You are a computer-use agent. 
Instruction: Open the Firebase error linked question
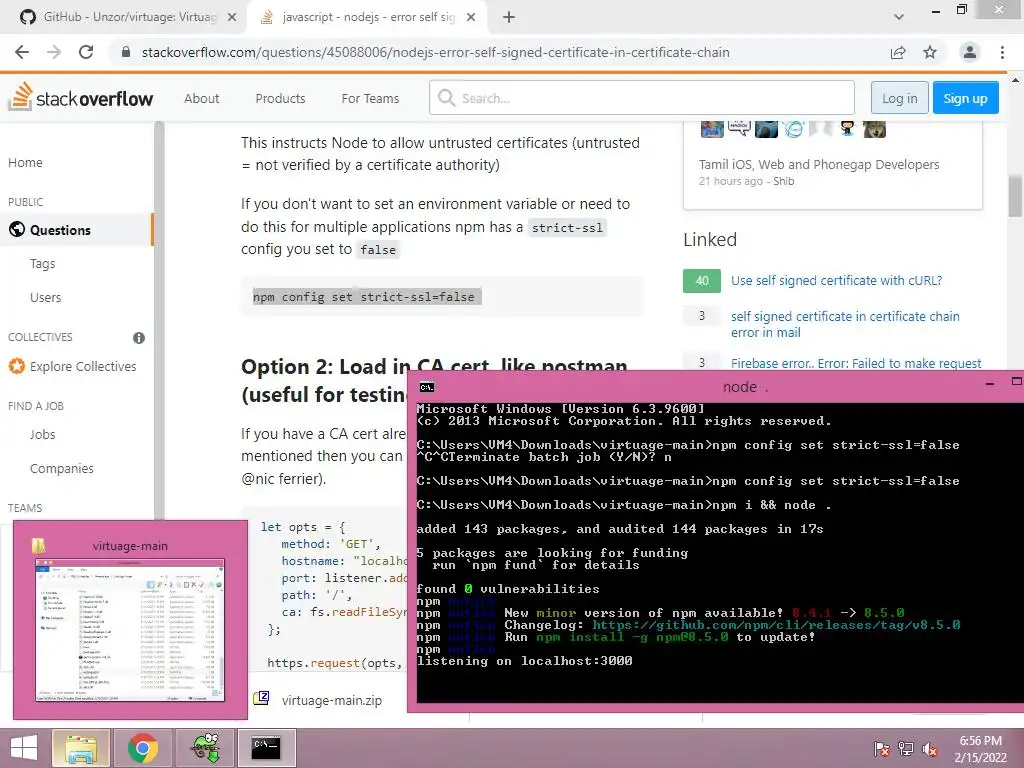(x=856, y=363)
